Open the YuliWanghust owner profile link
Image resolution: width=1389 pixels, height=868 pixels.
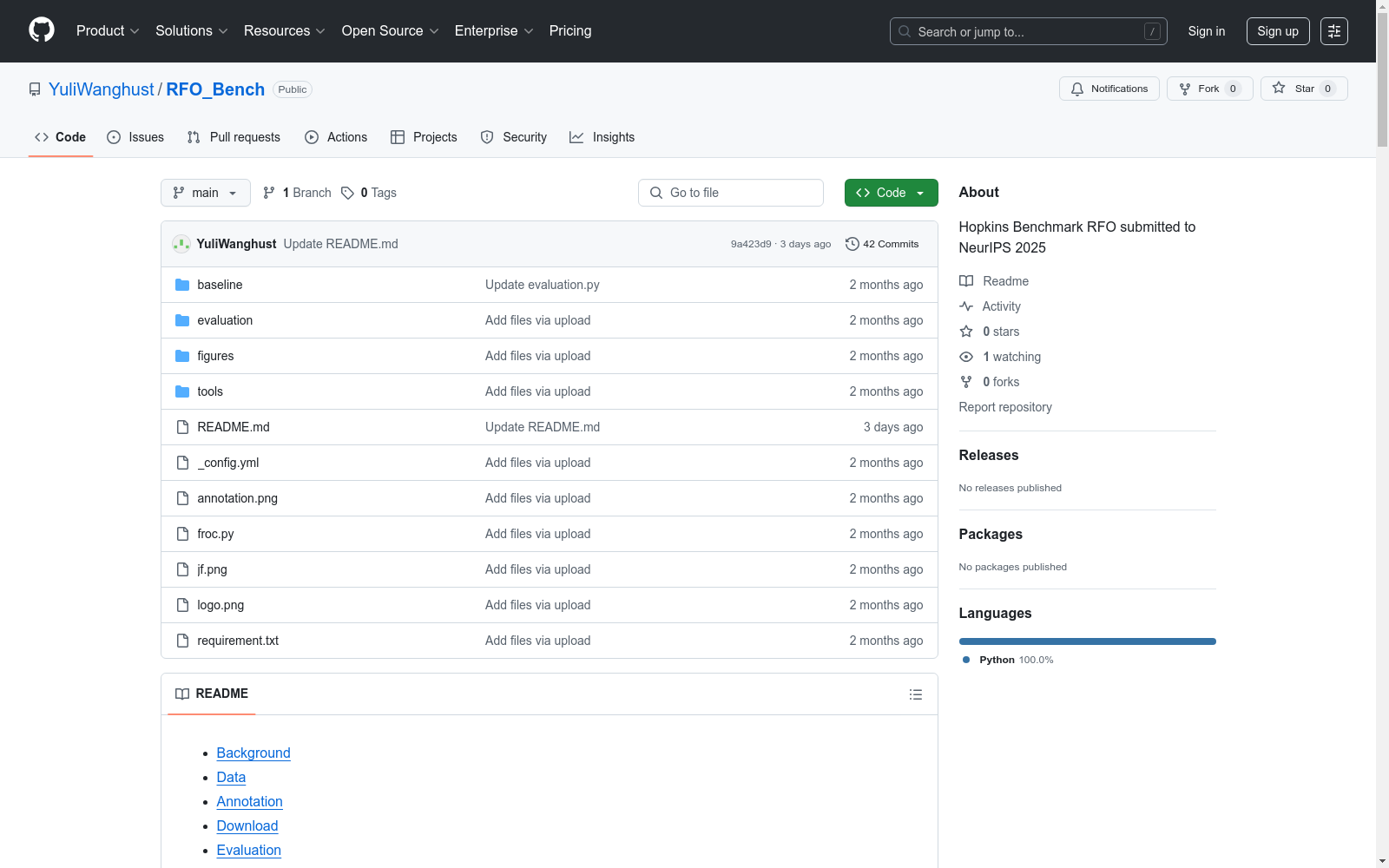point(102,89)
